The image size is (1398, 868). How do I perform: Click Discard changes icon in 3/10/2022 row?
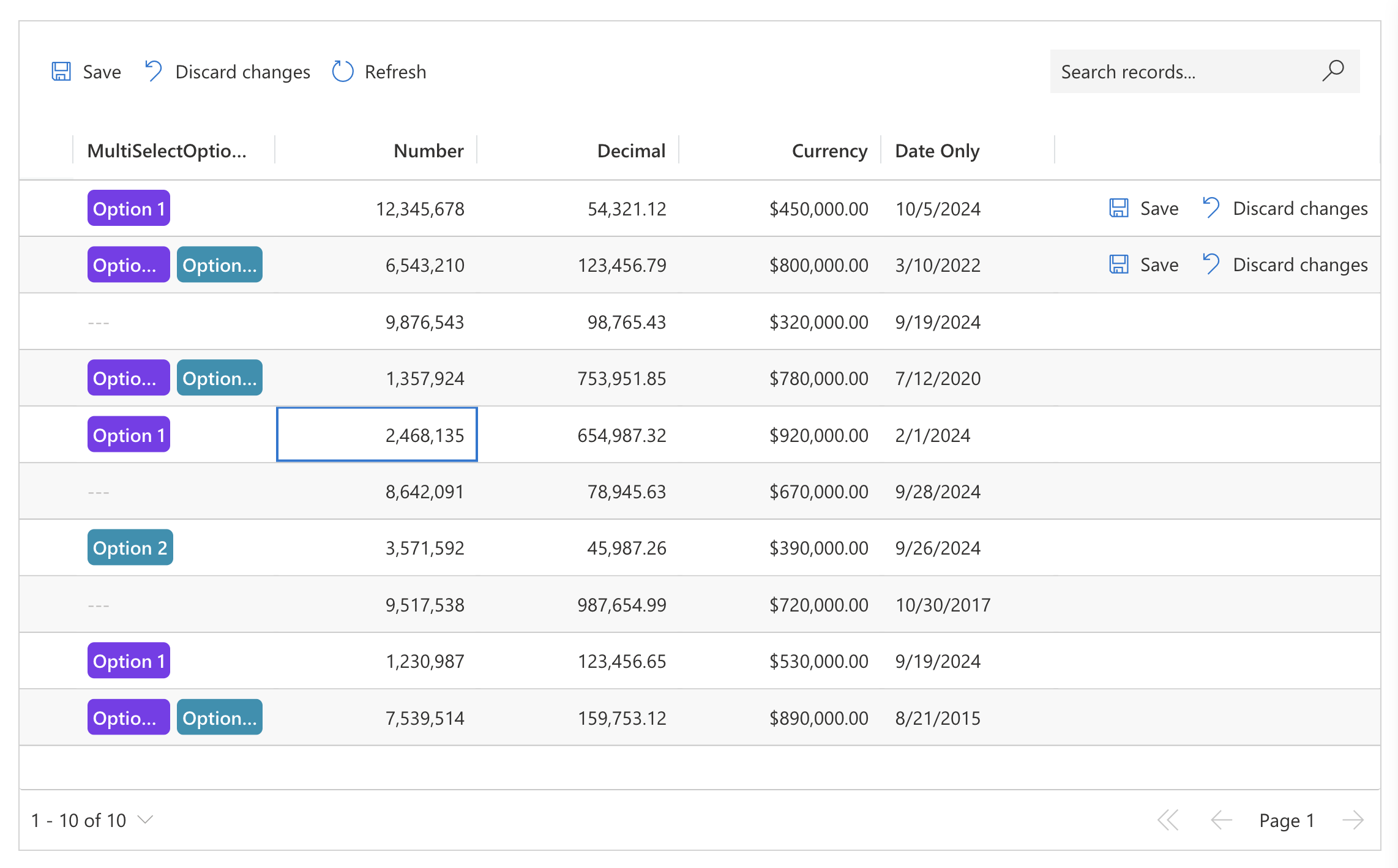tap(1211, 264)
